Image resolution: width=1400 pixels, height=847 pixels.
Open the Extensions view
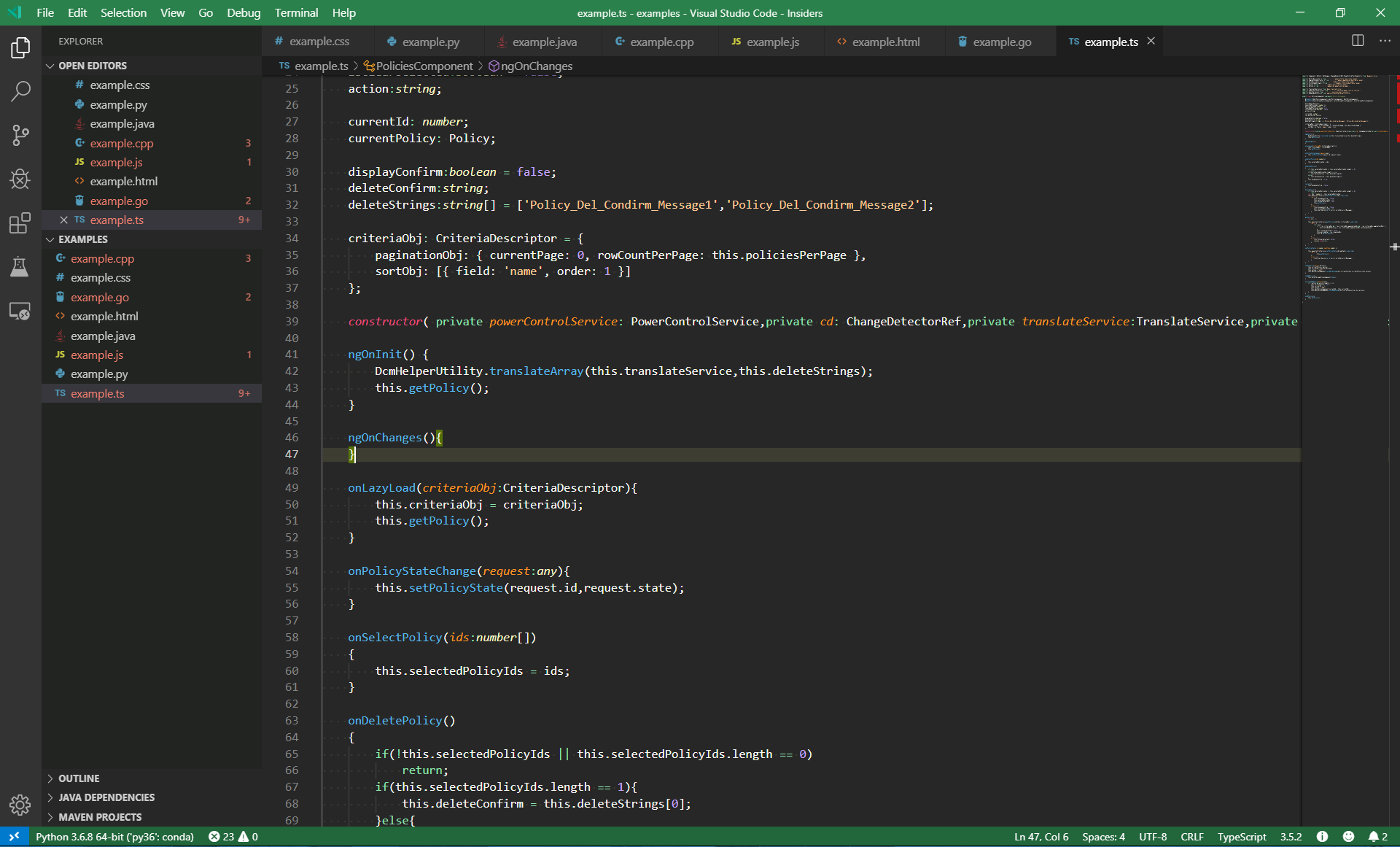pos(20,223)
